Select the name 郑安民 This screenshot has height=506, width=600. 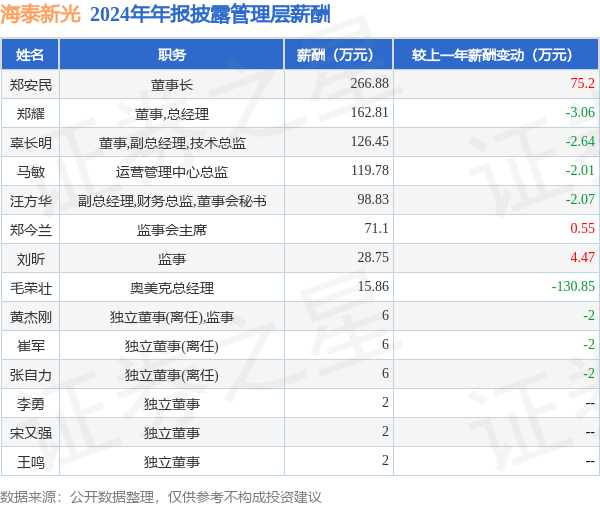(x=30, y=85)
